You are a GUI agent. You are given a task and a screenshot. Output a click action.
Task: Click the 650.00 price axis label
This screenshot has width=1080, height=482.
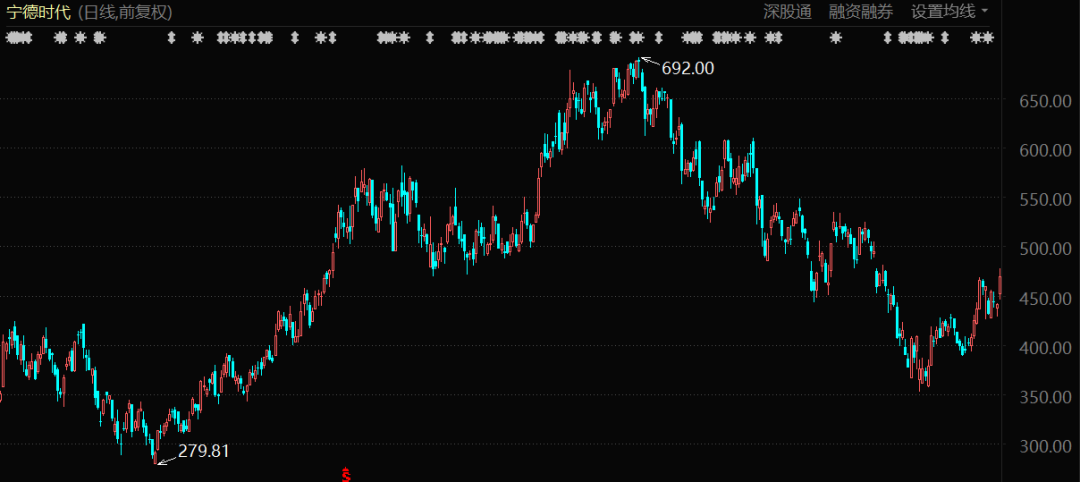[1046, 101]
